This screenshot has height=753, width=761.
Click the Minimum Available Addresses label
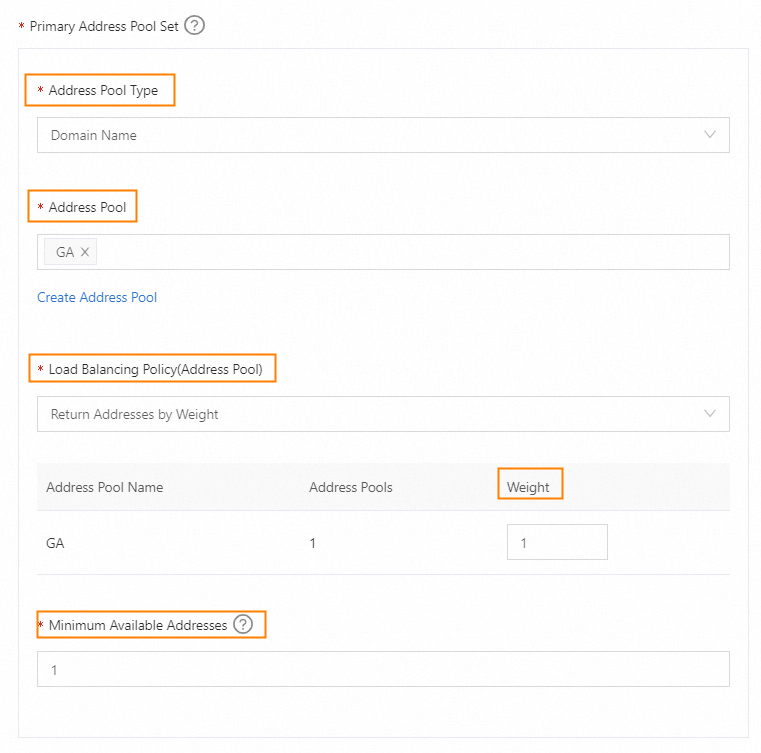coord(138,625)
